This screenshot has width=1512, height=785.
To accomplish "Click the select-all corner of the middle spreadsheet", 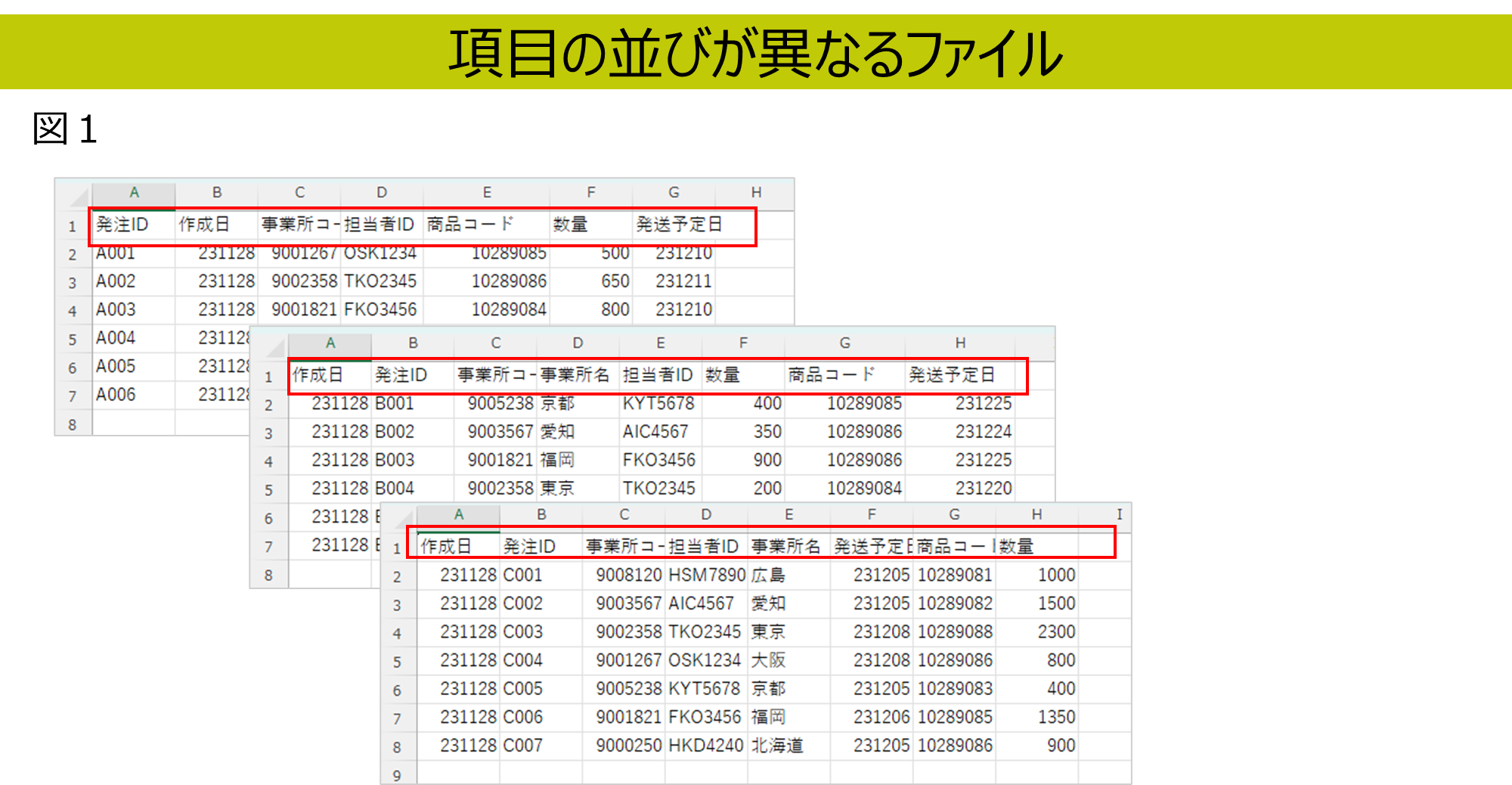I will [x=270, y=346].
